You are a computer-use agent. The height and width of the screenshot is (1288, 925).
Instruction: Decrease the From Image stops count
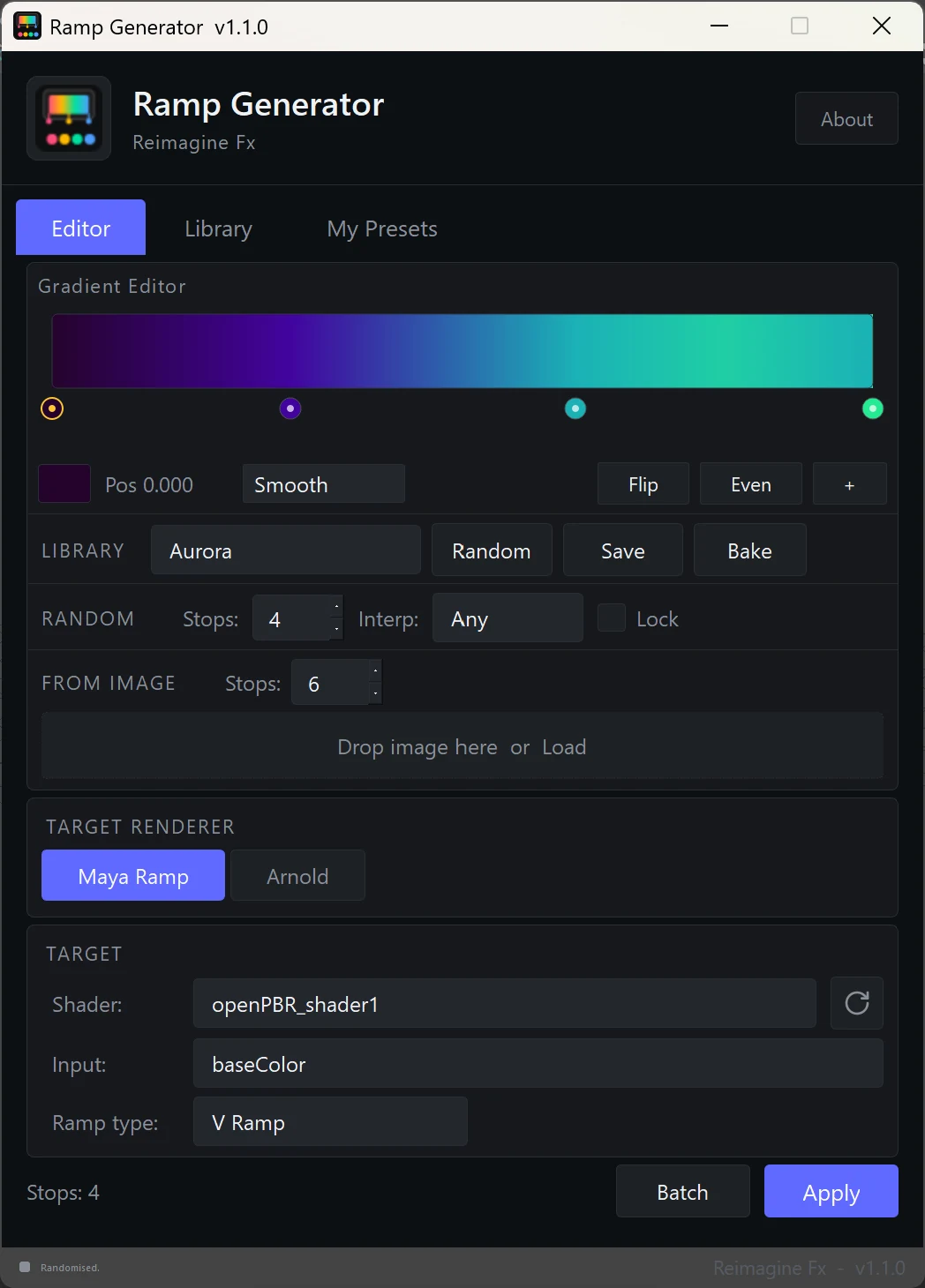pos(376,693)
